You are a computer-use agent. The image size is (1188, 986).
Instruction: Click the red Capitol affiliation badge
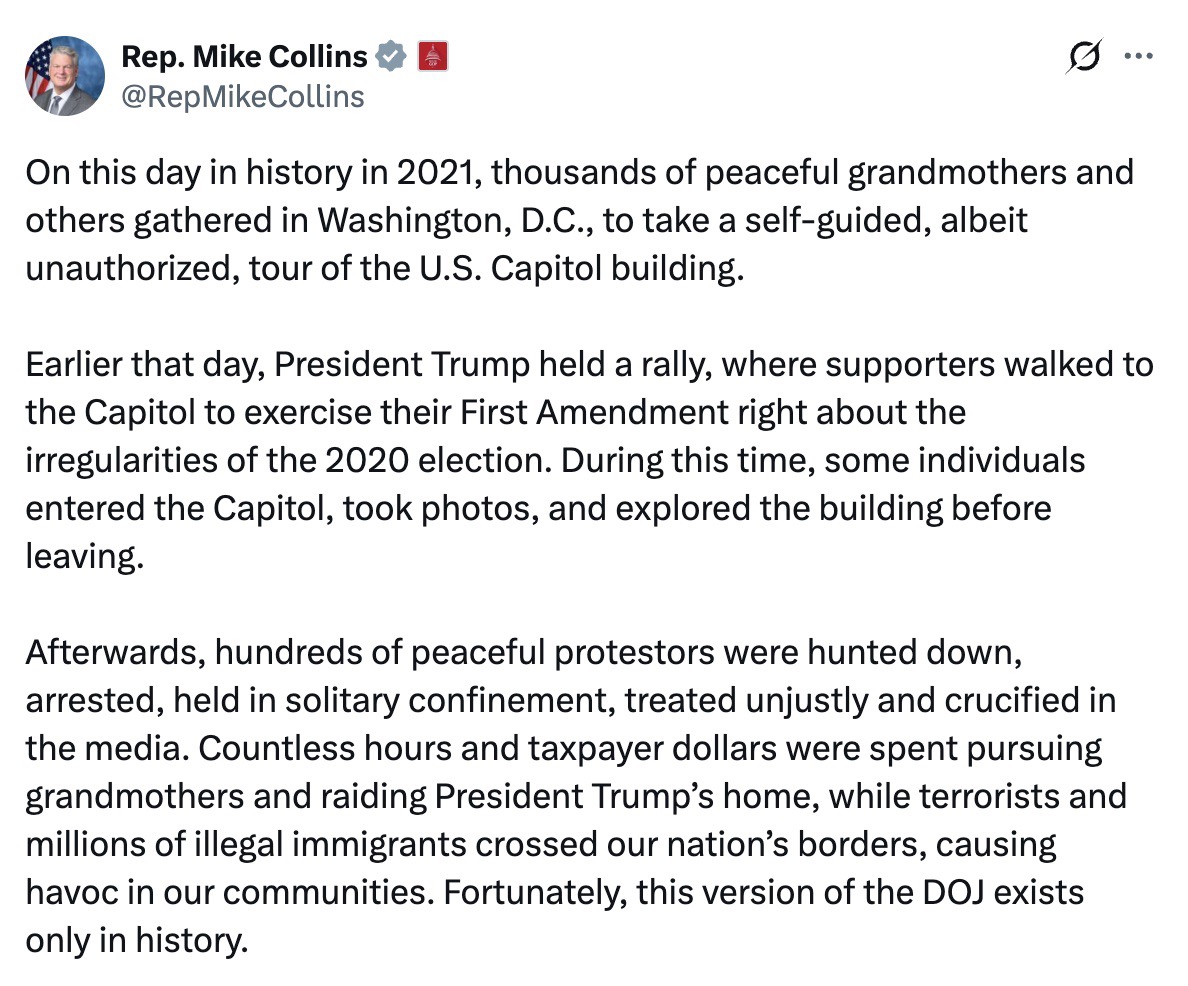432,57
